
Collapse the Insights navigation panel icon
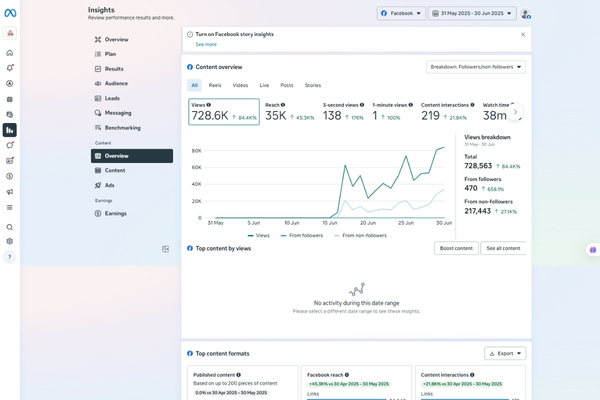click(x=166, y=249)
